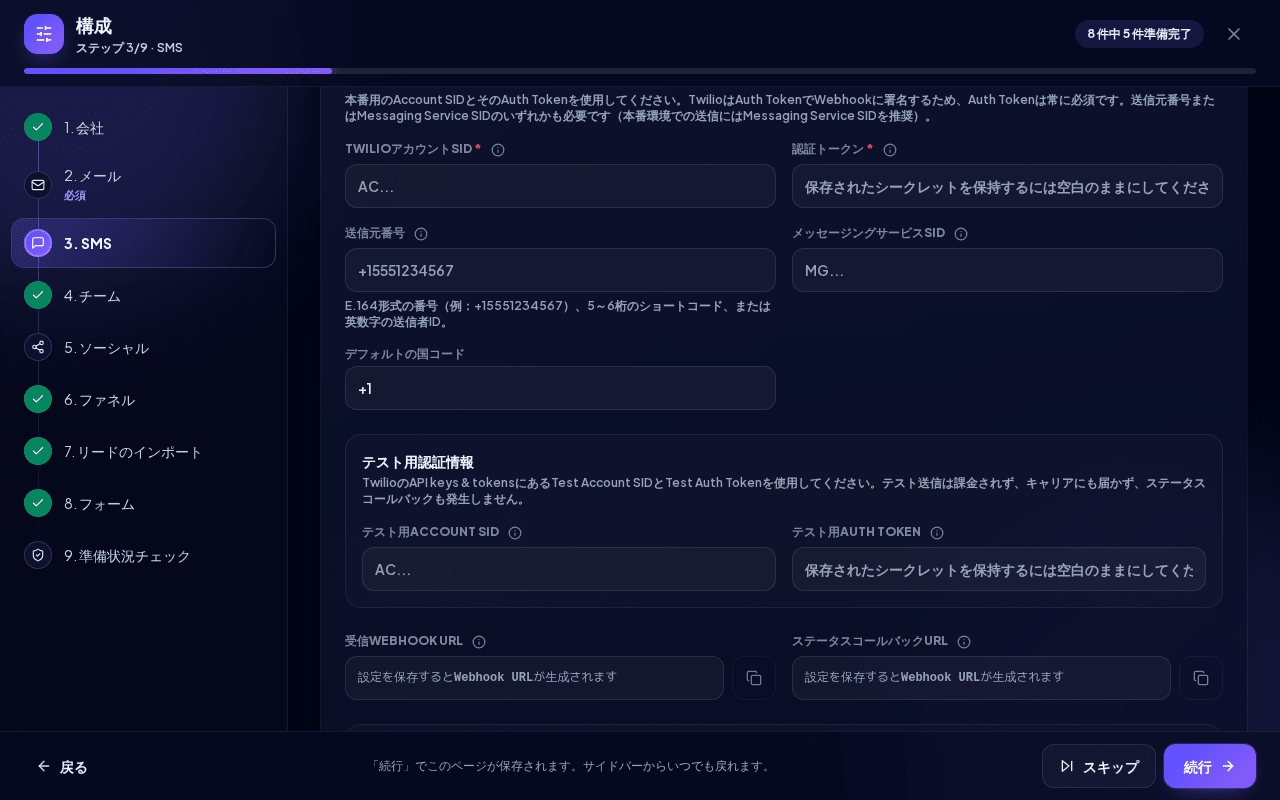The image size is (1280, 800).
Task: Click into the 認証トークン field
Action: coord(1007,186)
